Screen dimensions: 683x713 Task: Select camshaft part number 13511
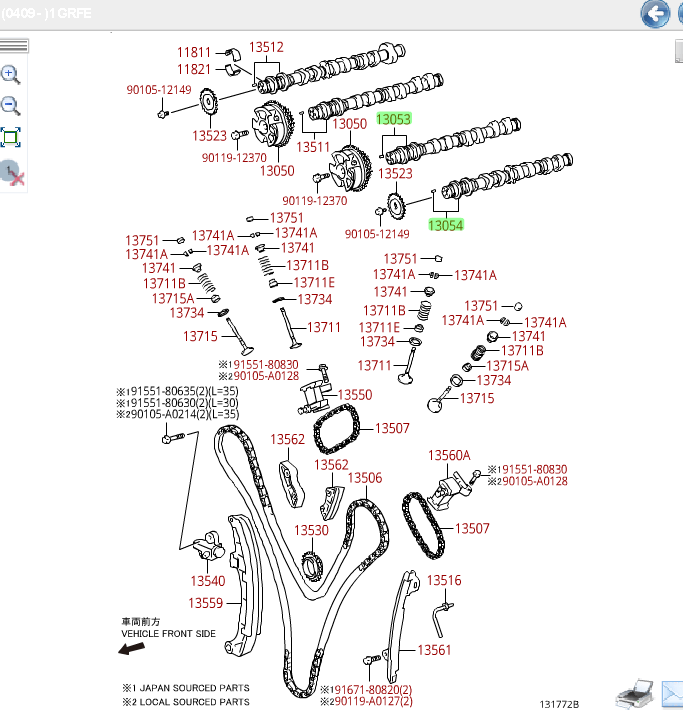(313, 147)
